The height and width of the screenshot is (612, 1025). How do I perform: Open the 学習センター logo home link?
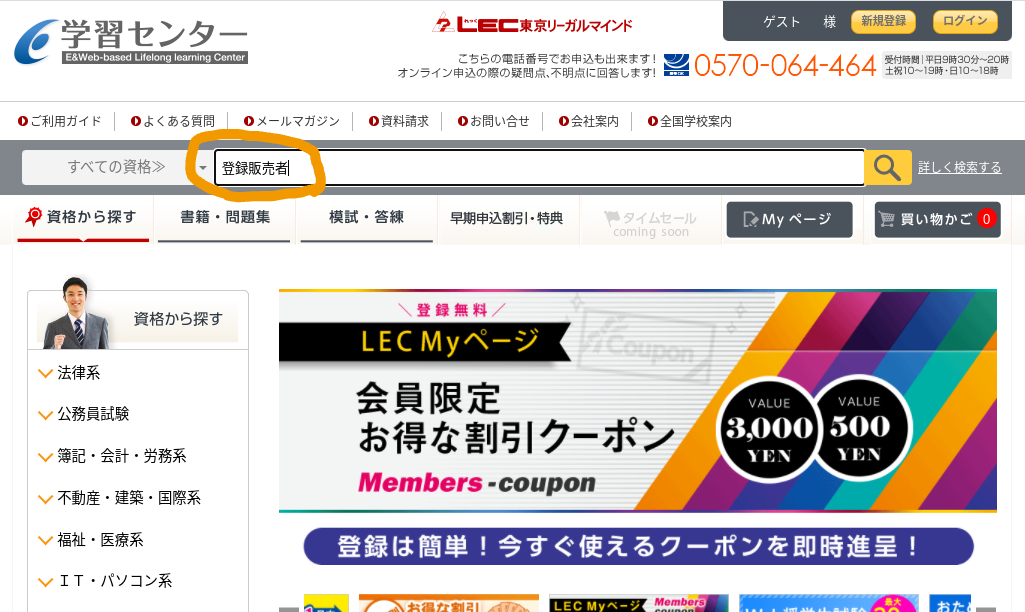tap(131, 42)
